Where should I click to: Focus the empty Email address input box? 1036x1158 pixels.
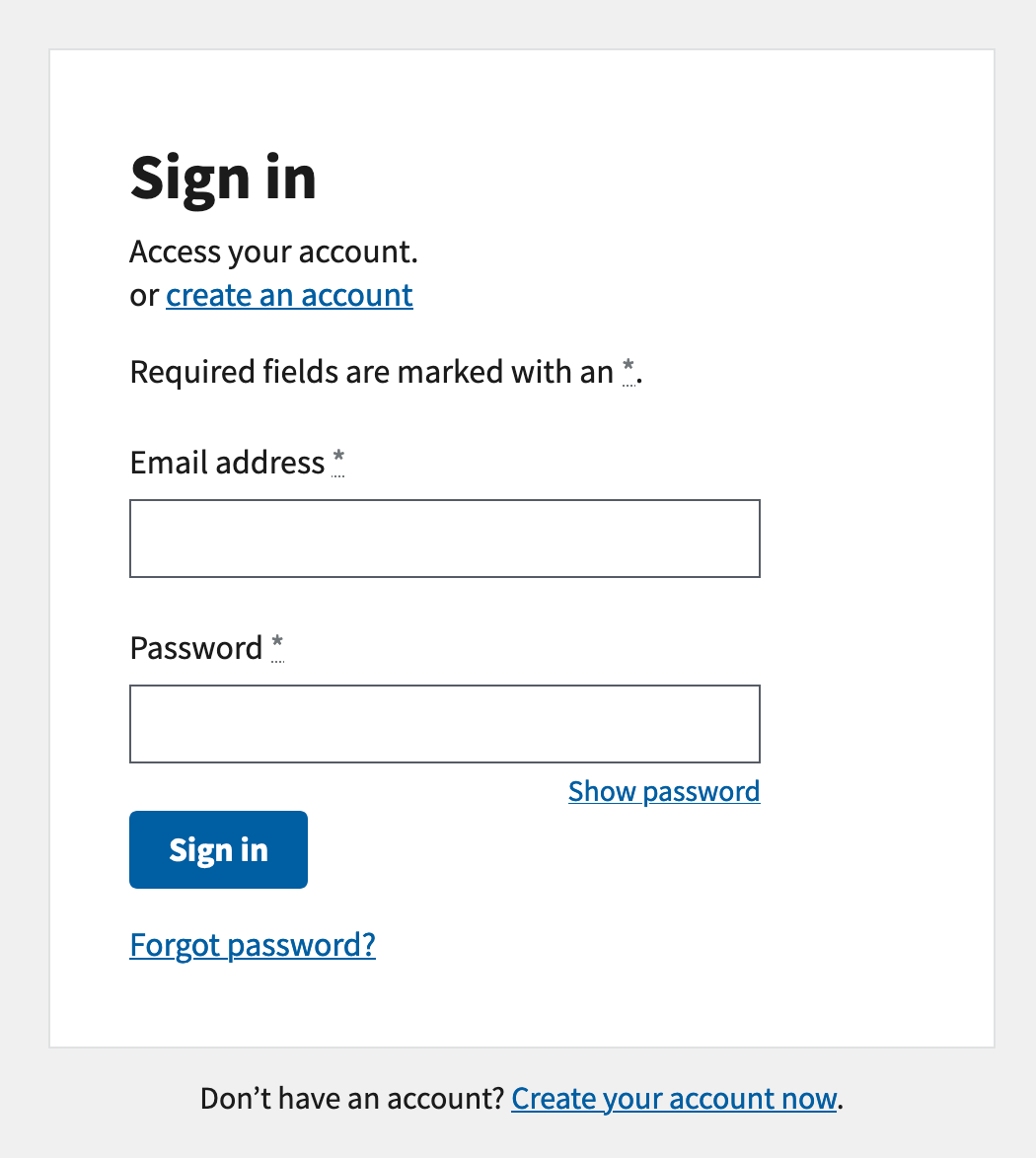pos(444,538)
